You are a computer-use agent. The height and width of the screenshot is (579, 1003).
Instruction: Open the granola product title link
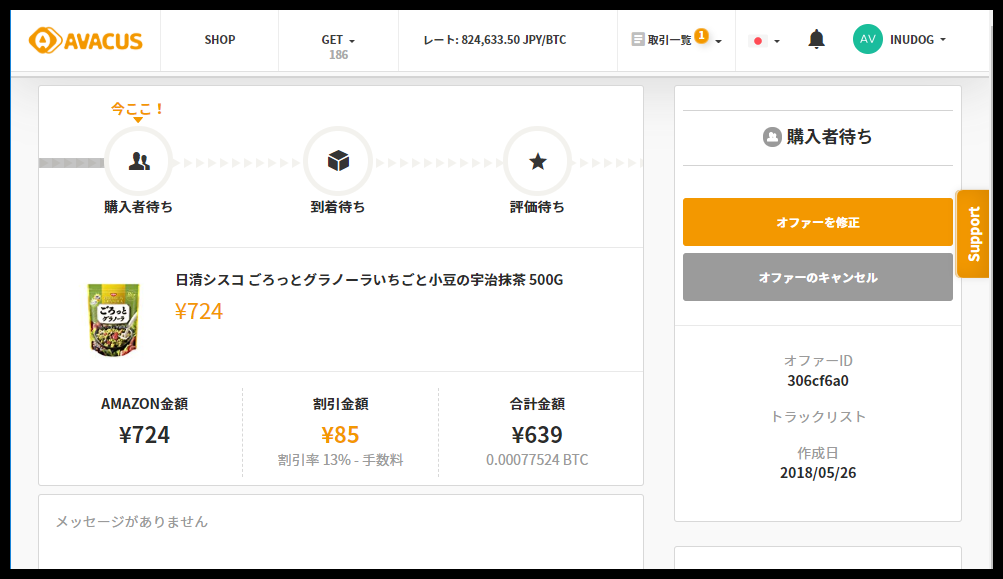click(369, 280)
